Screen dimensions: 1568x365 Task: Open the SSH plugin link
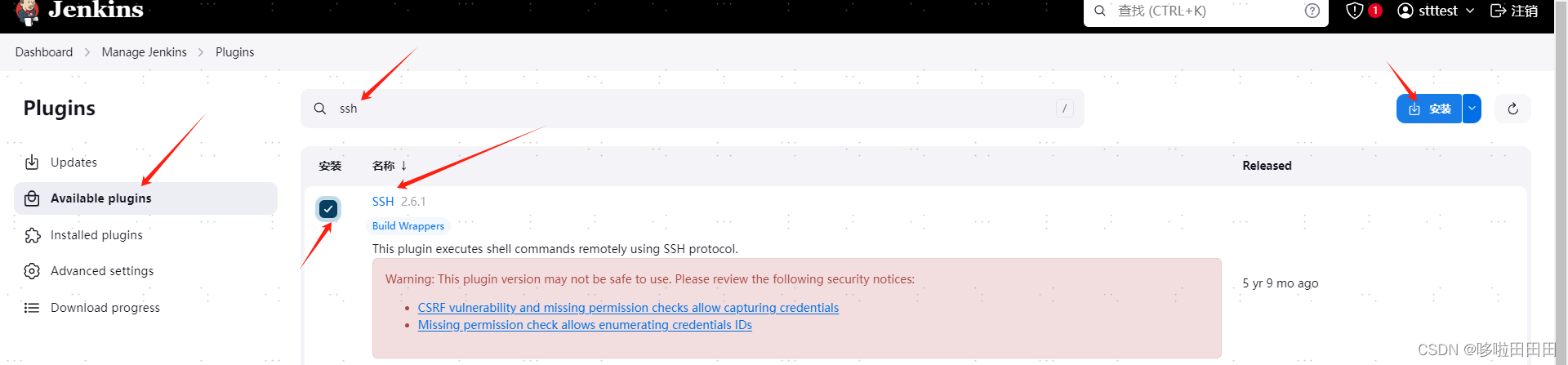(x=383, y=202)
